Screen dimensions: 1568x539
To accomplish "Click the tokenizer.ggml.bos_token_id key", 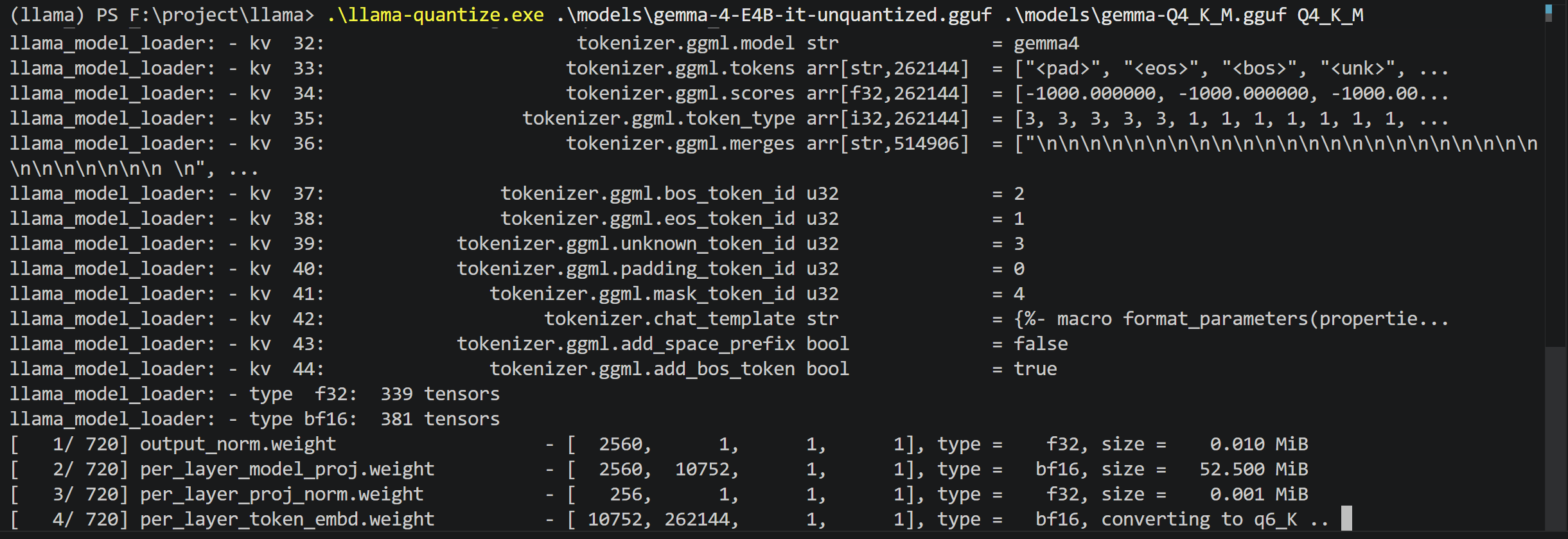I will coord(647,193).
